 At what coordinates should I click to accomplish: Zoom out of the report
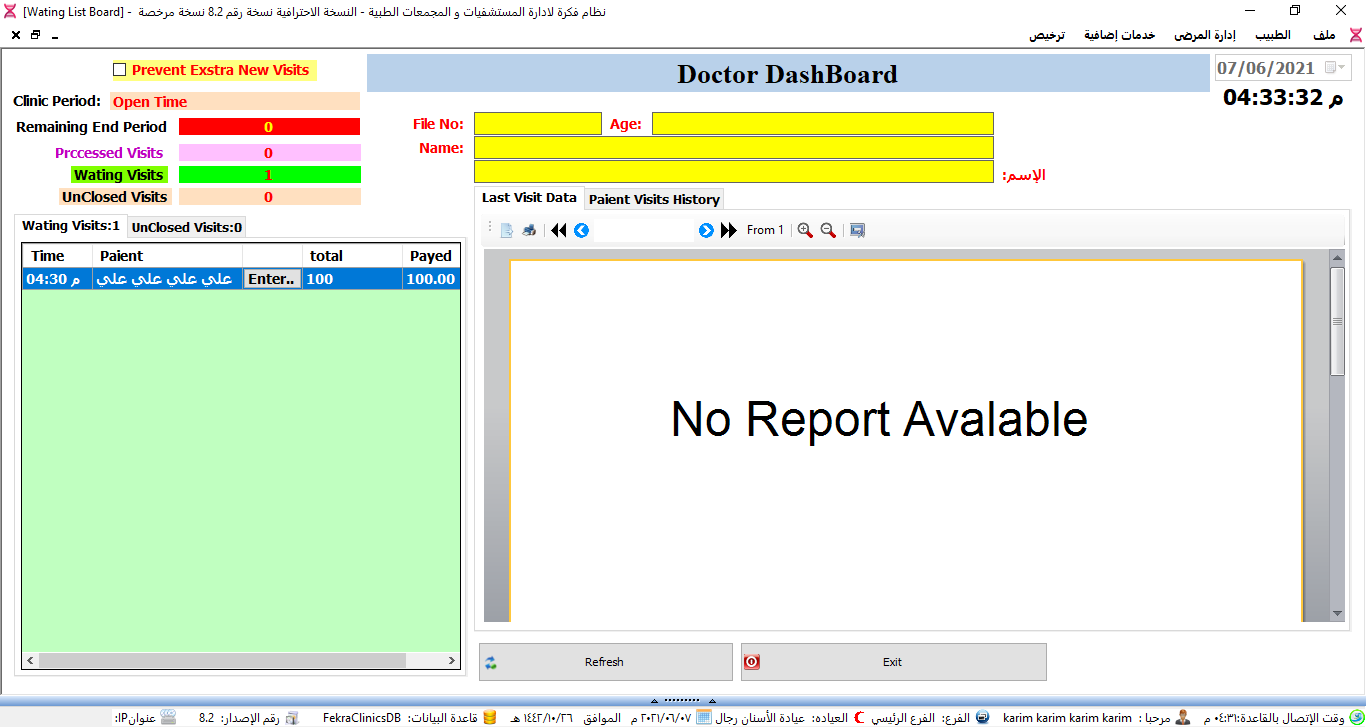click(828, 230)
